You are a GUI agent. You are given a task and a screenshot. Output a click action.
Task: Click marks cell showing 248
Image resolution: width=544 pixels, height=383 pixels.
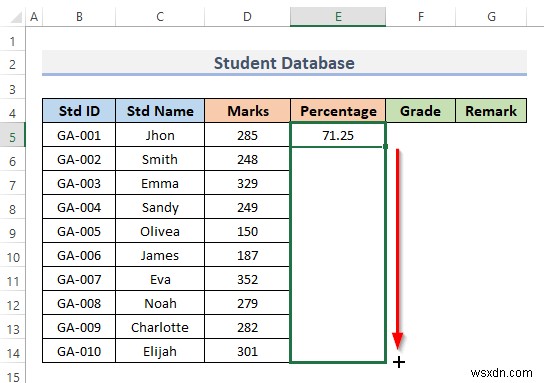pyautogui.click(x=247, y=159)
